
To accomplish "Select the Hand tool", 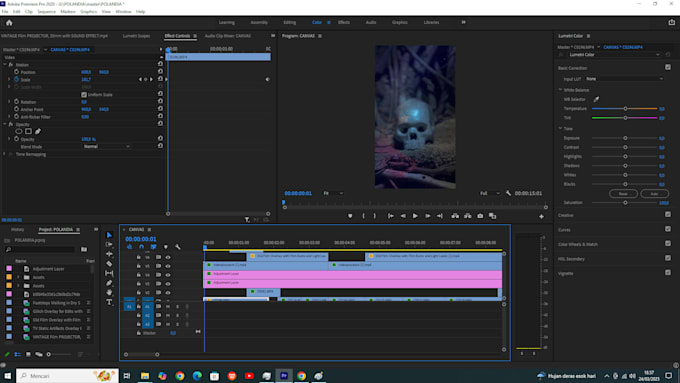I will pos(109,292).
